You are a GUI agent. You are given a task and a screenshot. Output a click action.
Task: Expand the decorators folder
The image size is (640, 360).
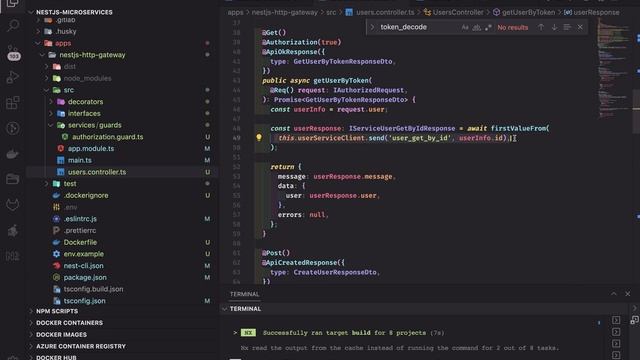[51, 102]
